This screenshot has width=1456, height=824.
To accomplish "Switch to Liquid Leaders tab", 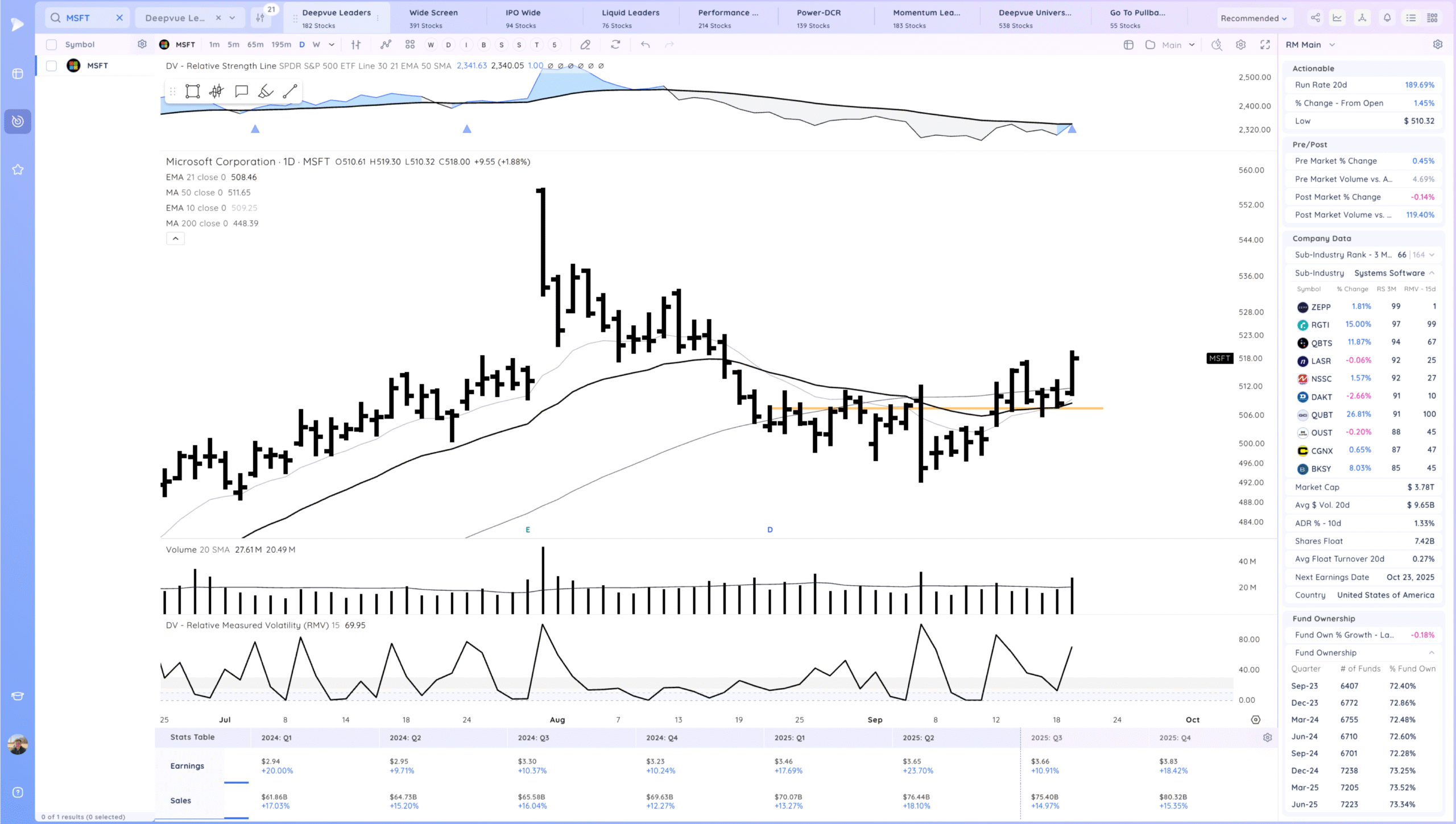I will point(630,18).
